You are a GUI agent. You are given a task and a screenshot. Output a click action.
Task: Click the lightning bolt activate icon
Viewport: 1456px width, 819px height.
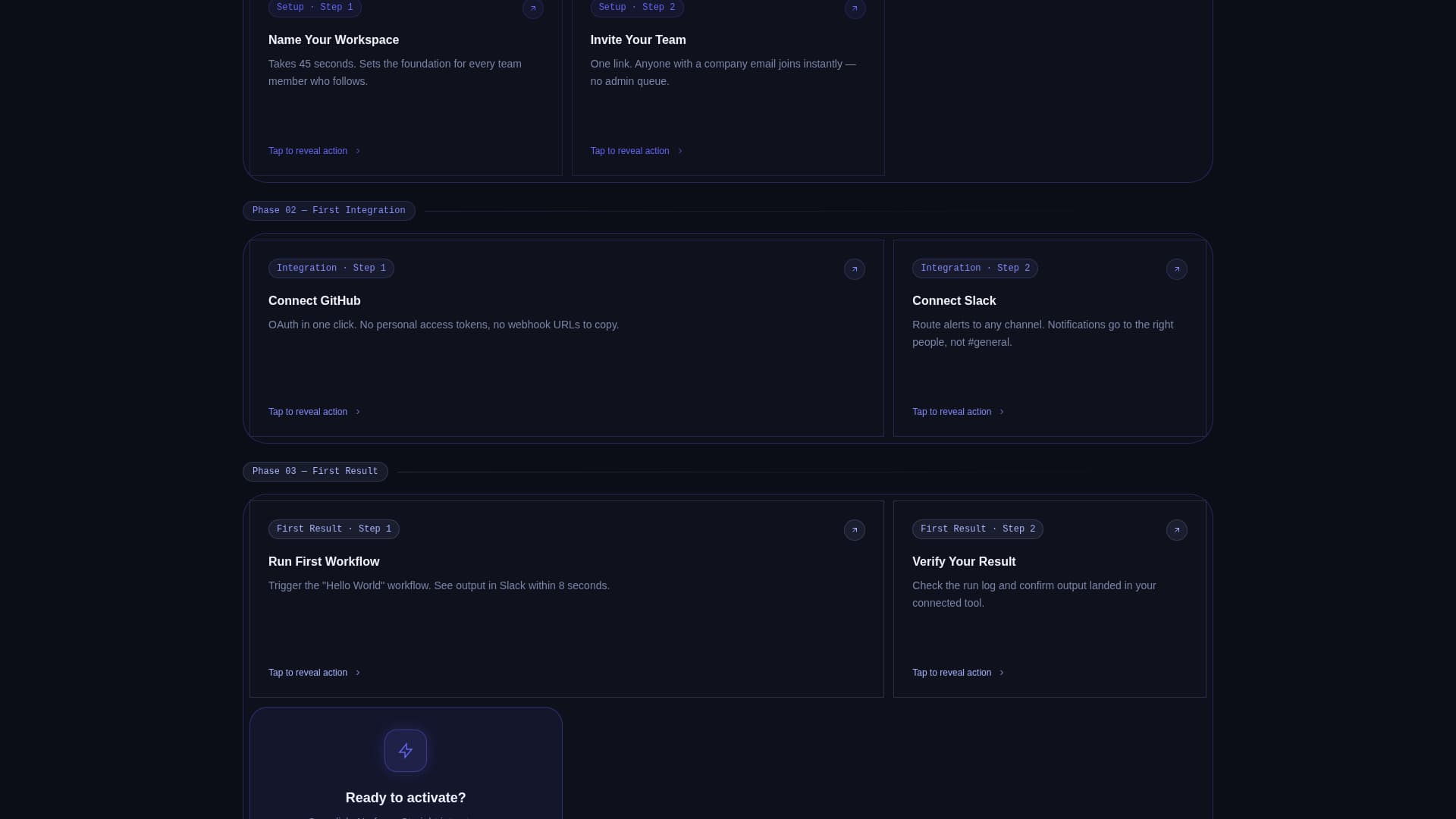pos(406,751)
